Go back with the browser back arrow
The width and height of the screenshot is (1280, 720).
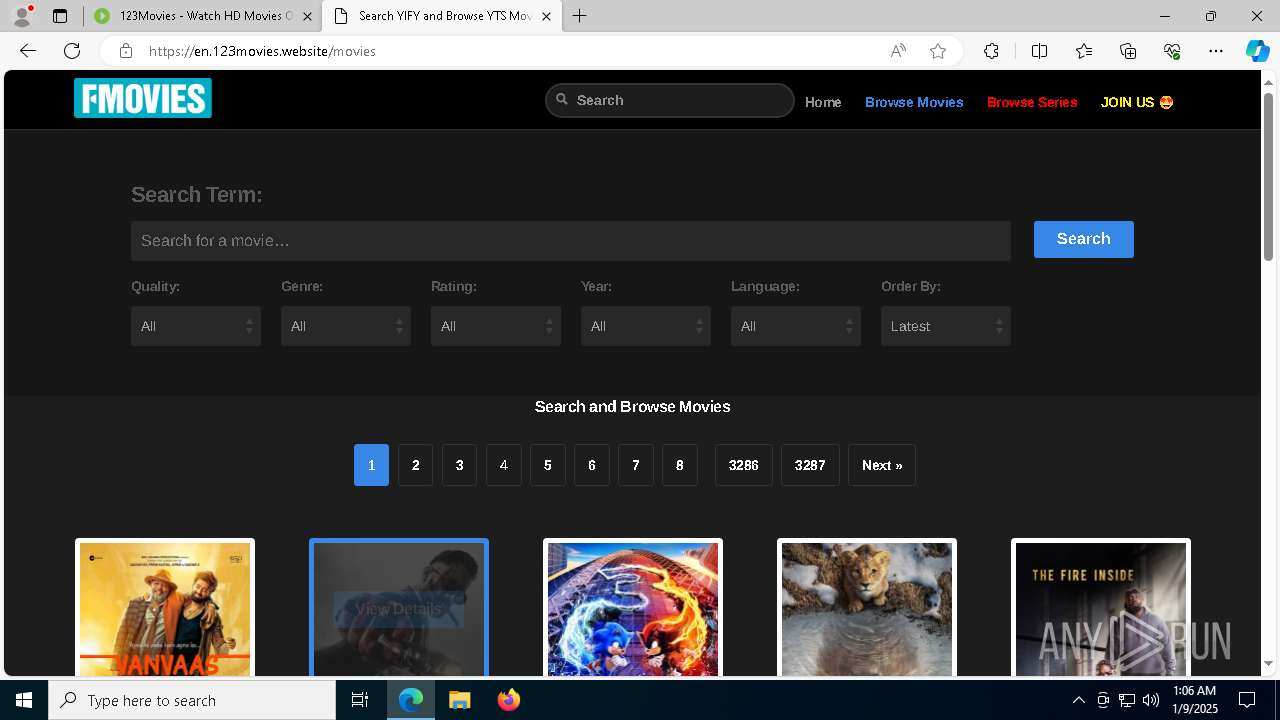(28, 51)
